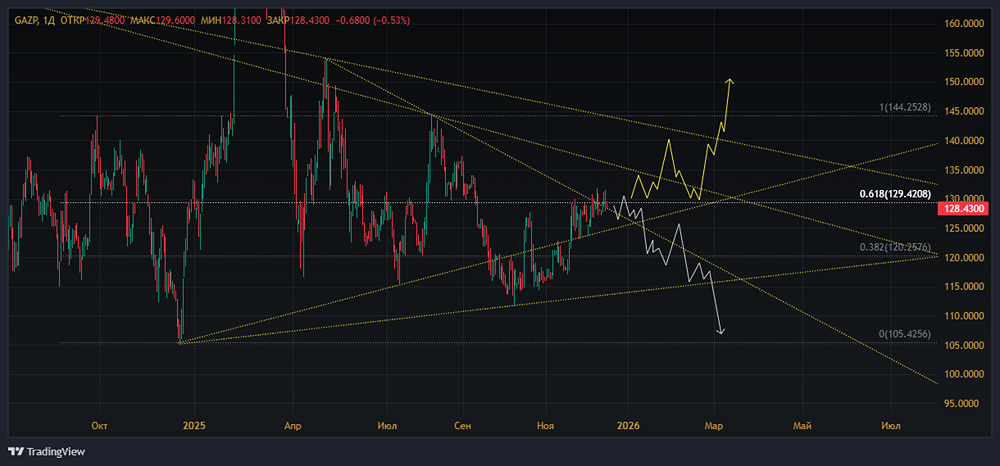
Task: Click the 0.618(129.4208) Fibonacci label
Action: pyautogui.click(x=897, y=194)
